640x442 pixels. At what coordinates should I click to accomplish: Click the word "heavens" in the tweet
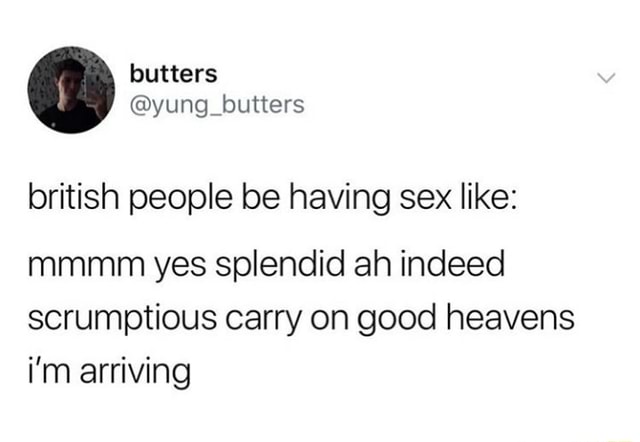pyautogui.click(x=511, y=318)
